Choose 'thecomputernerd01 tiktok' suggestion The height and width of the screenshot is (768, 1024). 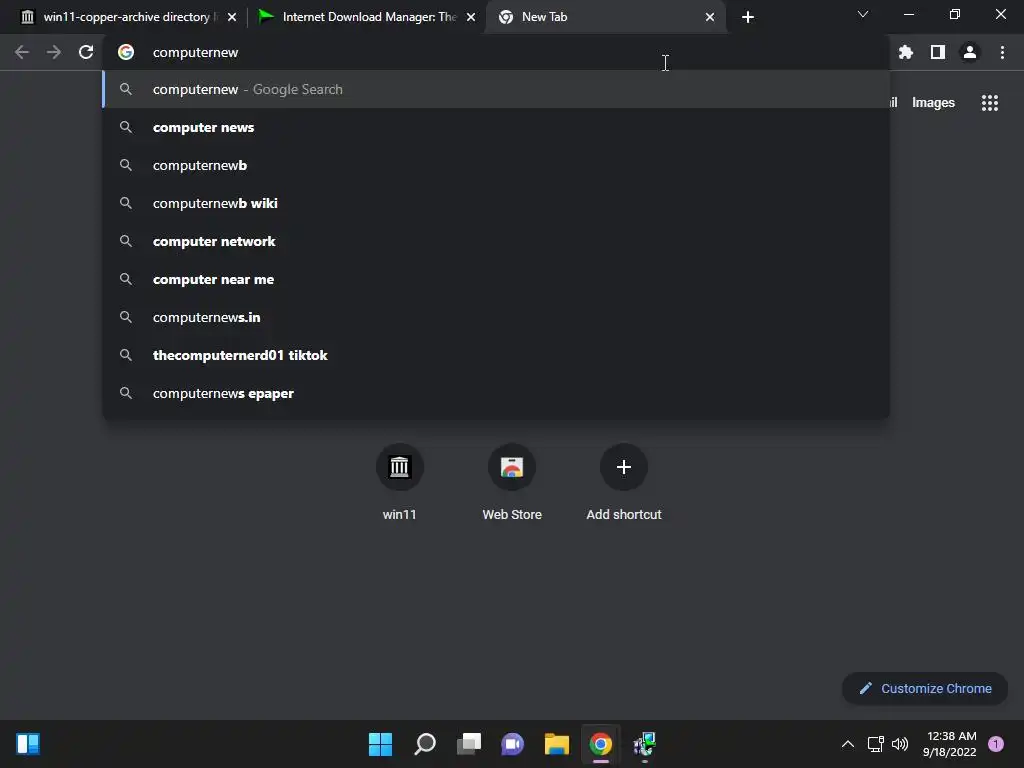coord(496,355)
